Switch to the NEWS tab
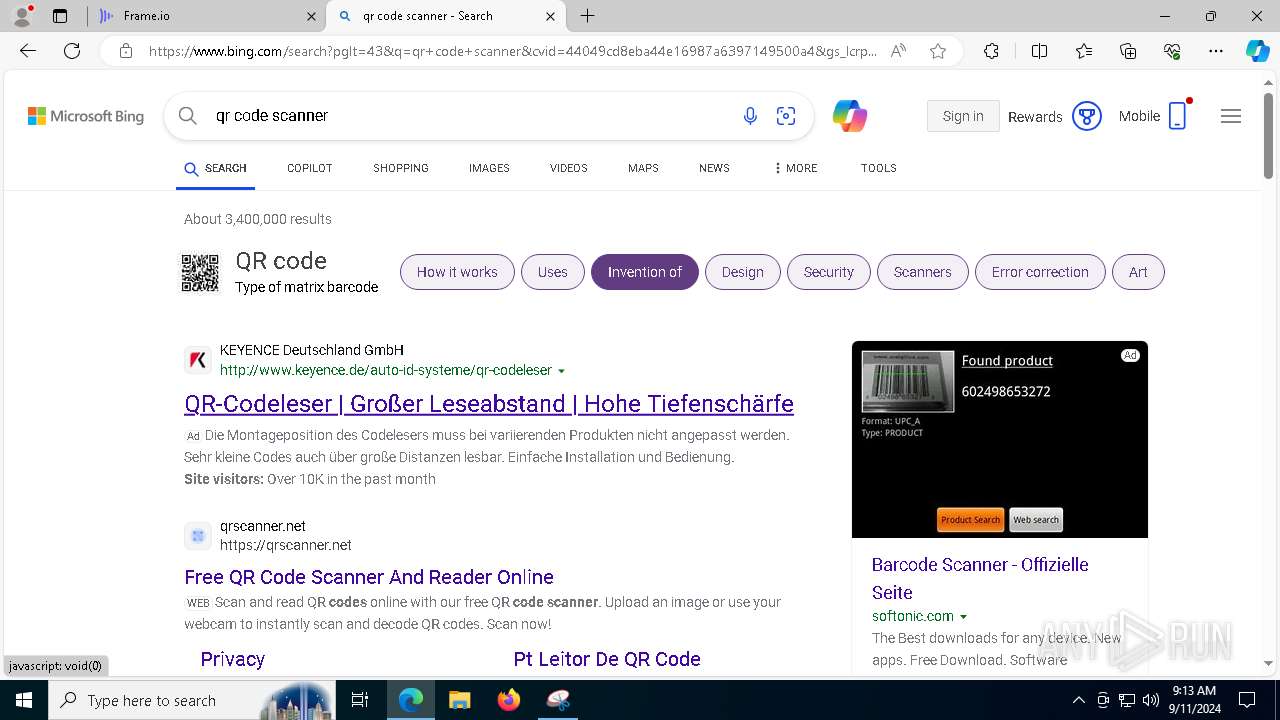Viewport: 1280px width, 720px height. pyautogui.click(x=714, y=168)
